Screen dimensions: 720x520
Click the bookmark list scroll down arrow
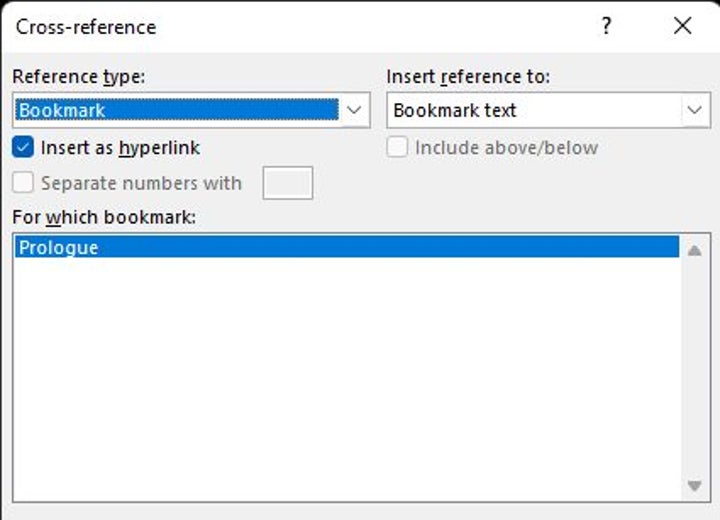694,486
